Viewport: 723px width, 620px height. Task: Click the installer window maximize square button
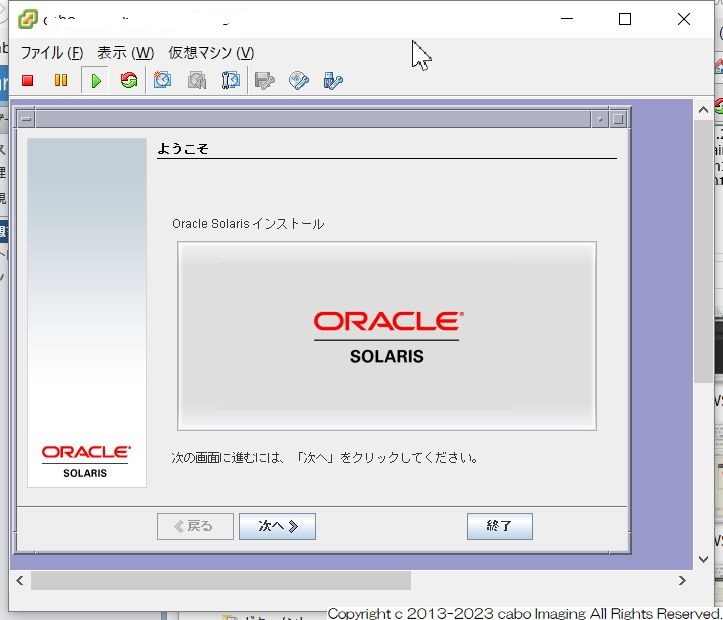pyautogui.click(x=618, y=119)
